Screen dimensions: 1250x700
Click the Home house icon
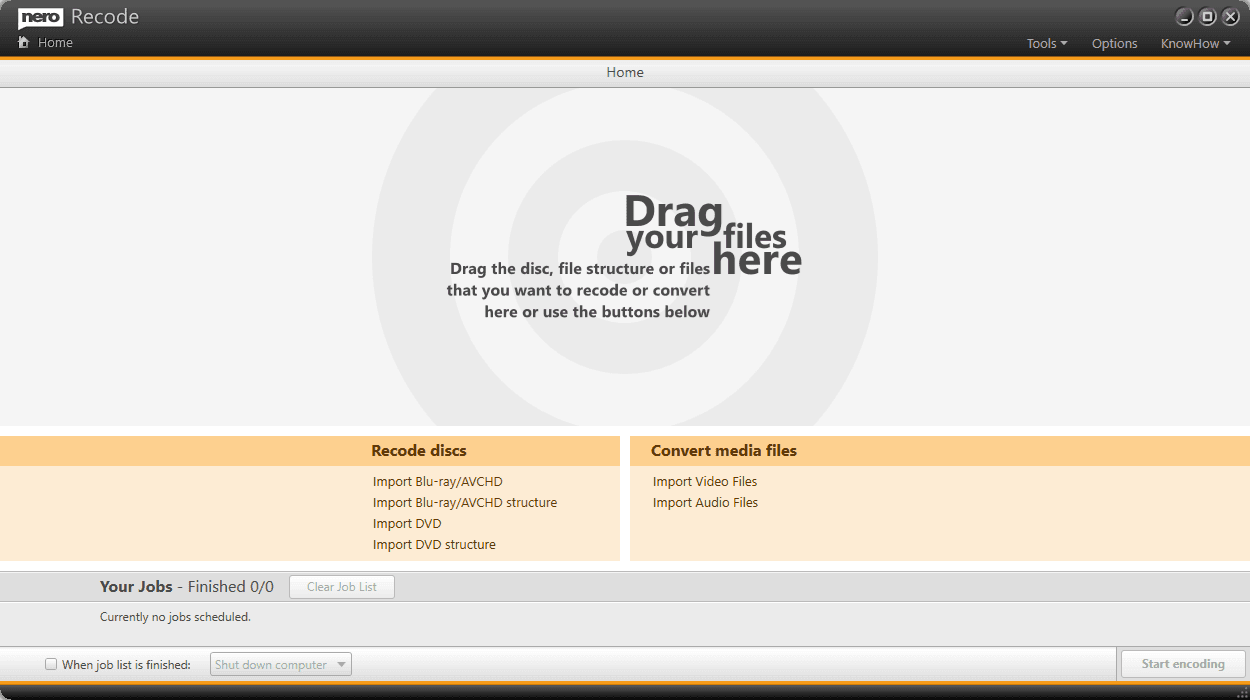point(23,42)
